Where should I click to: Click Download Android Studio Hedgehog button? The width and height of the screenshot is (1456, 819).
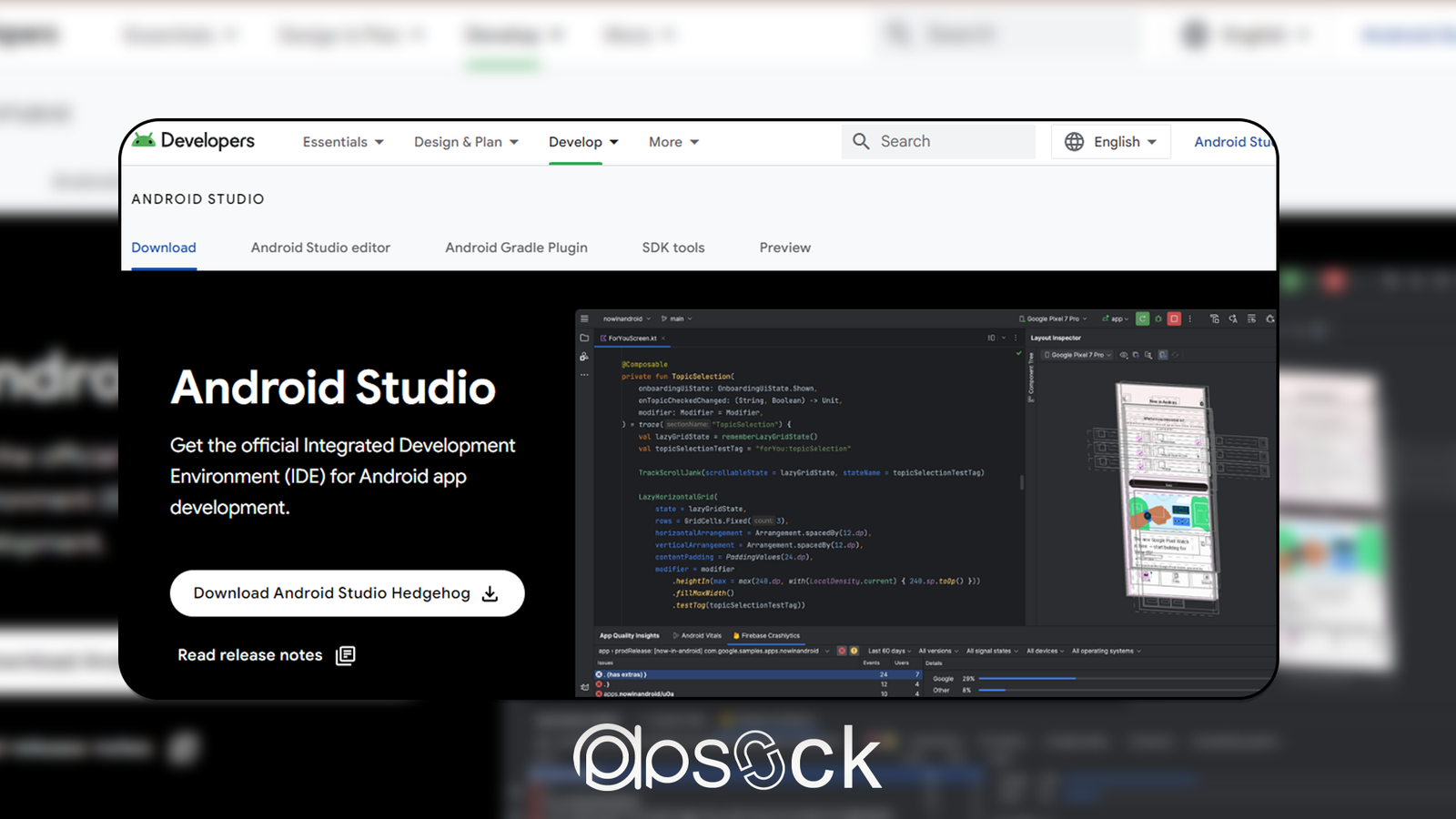tap(347, 593)
